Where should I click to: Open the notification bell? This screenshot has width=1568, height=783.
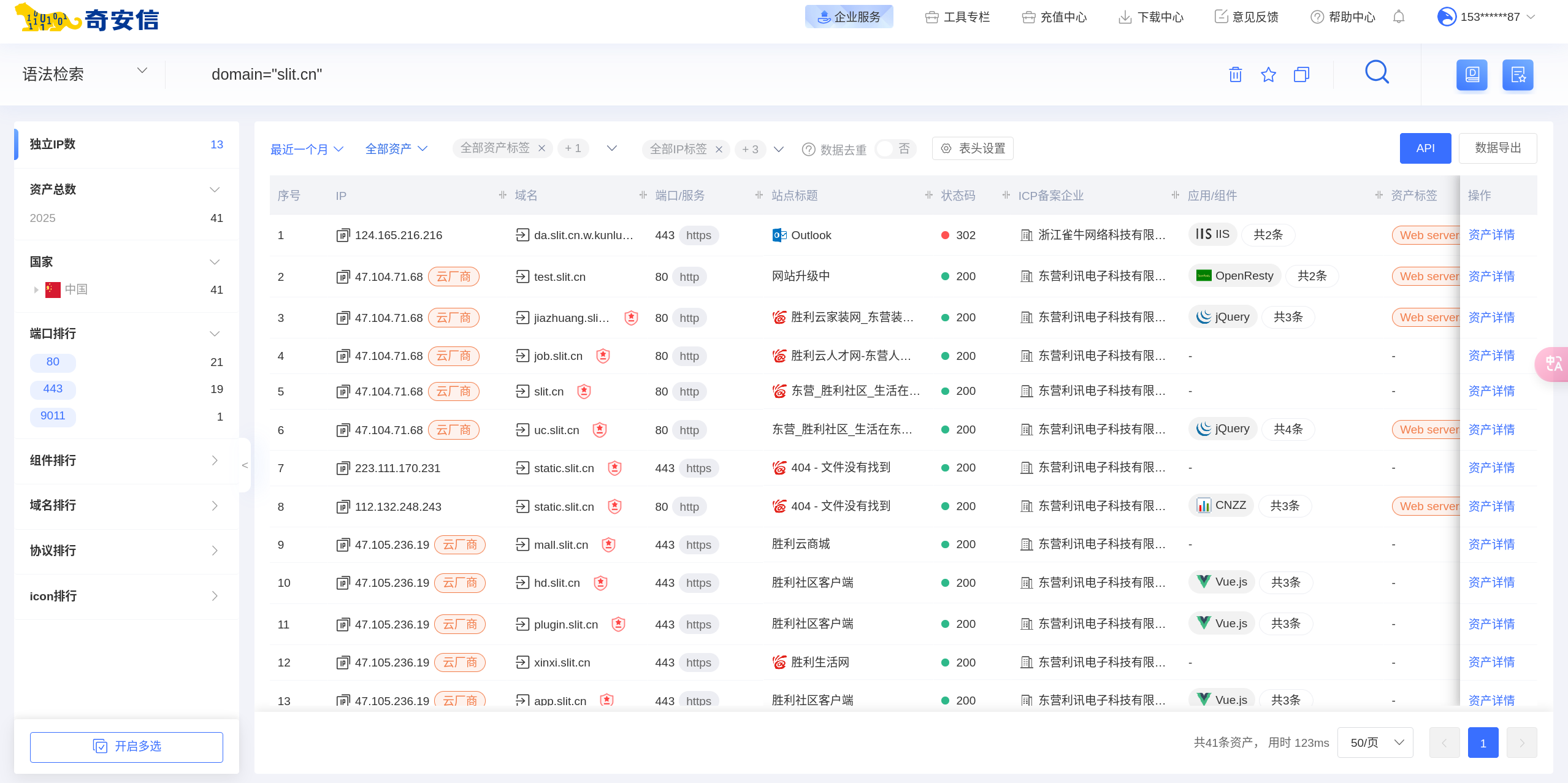click(x=1399, y=17)
